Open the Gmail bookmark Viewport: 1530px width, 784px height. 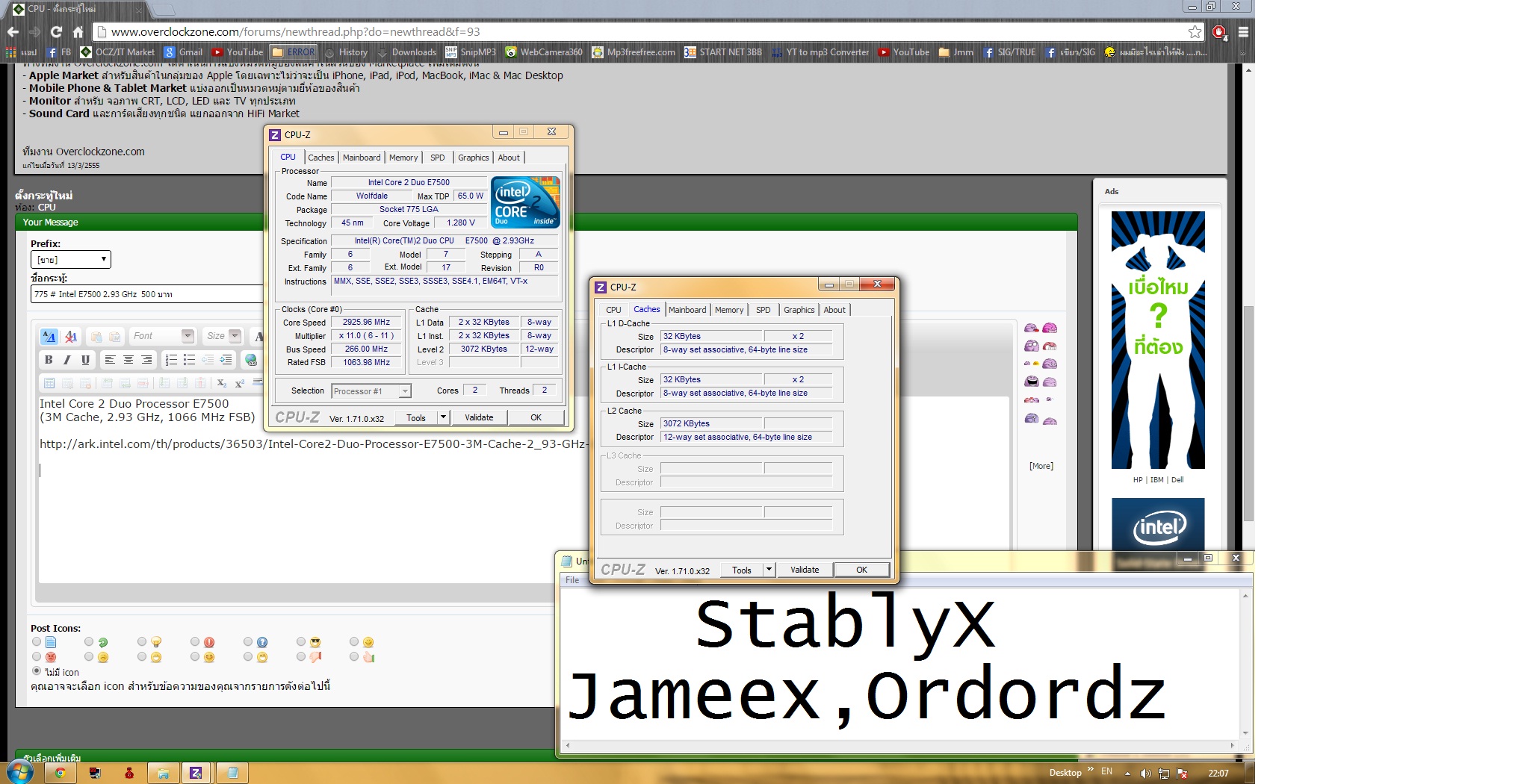184,52
